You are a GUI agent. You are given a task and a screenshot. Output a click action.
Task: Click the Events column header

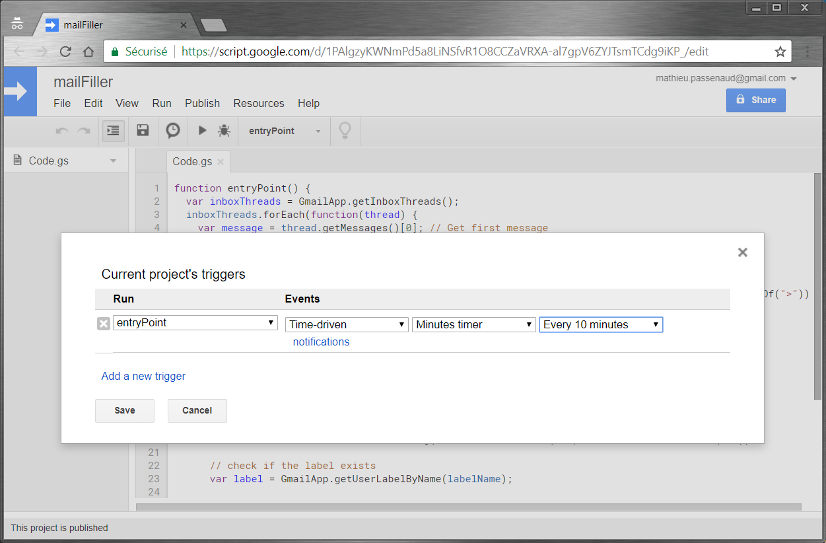(x=302, y=299)
